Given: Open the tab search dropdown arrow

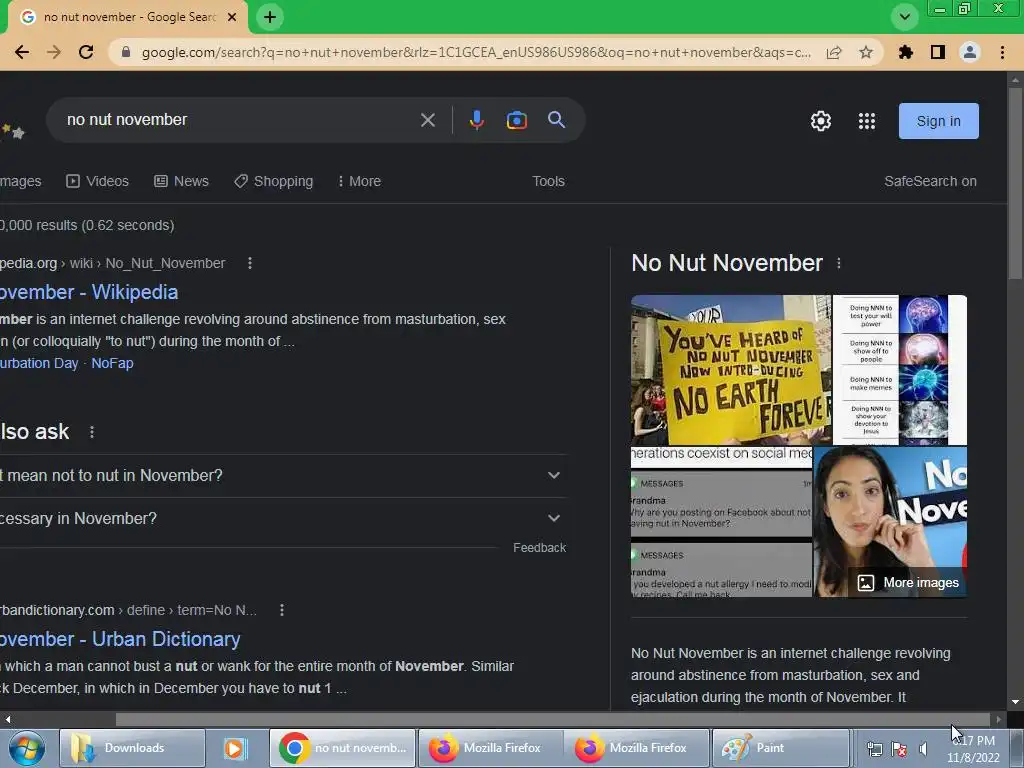Looking at the screenshot, I should tap(904, 17).
